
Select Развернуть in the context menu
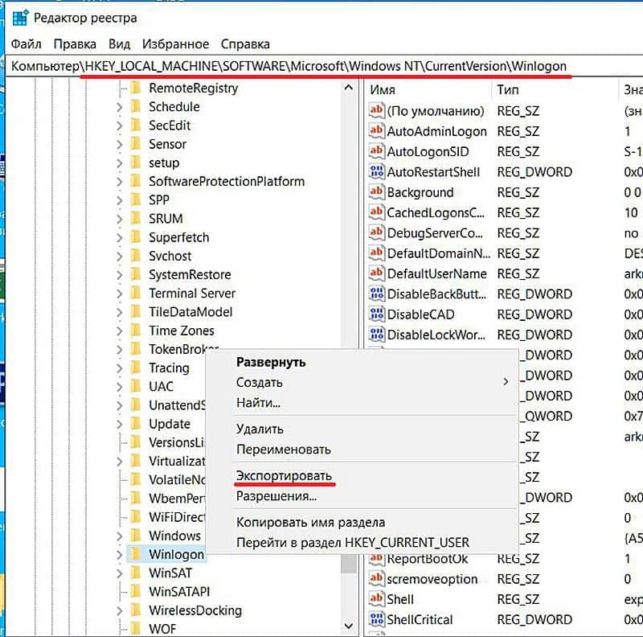[x=271, y=362]
